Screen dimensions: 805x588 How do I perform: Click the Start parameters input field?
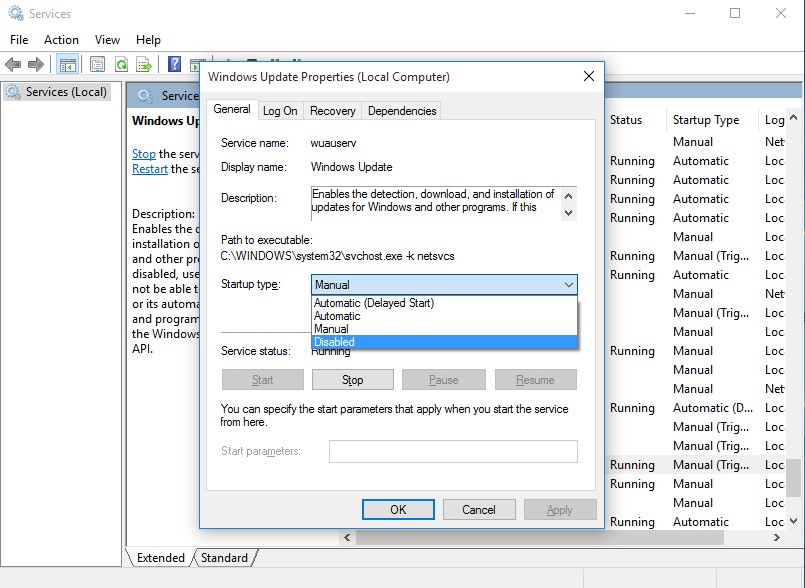[x=453, y=451]
